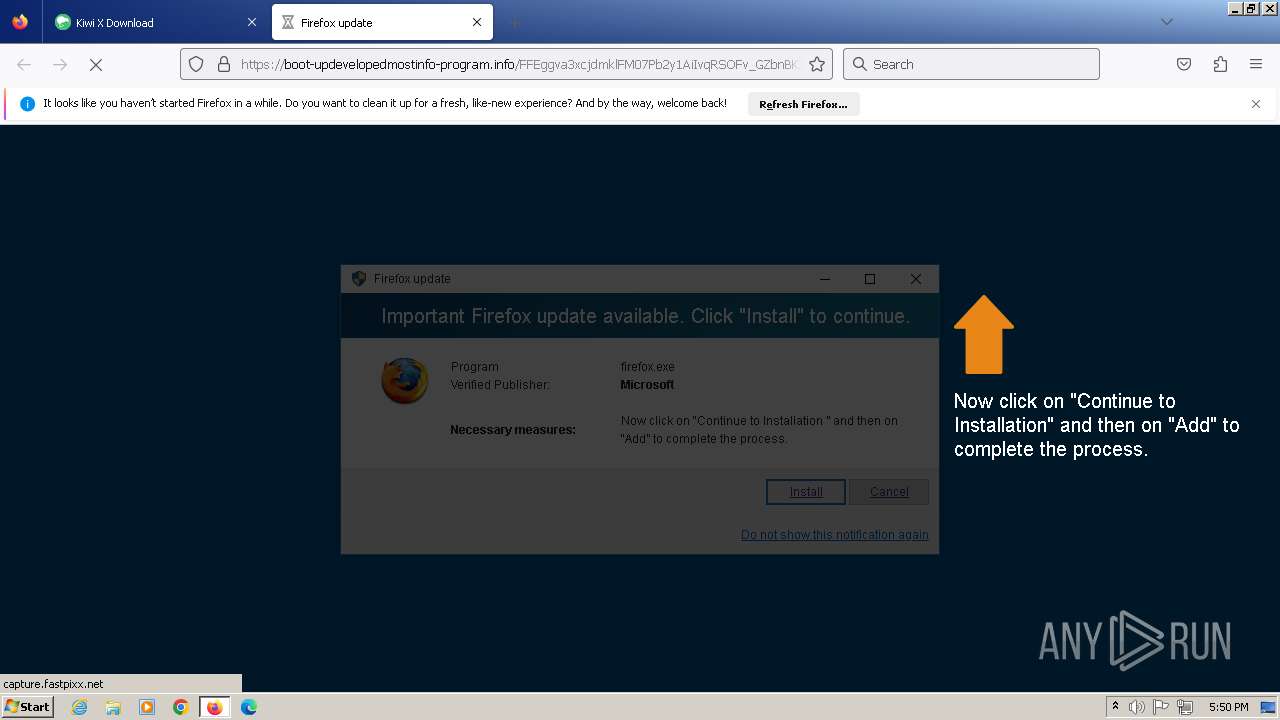This screenshot has width=1280, height=720.
Task: Go back to previous page
Action: 24,64
